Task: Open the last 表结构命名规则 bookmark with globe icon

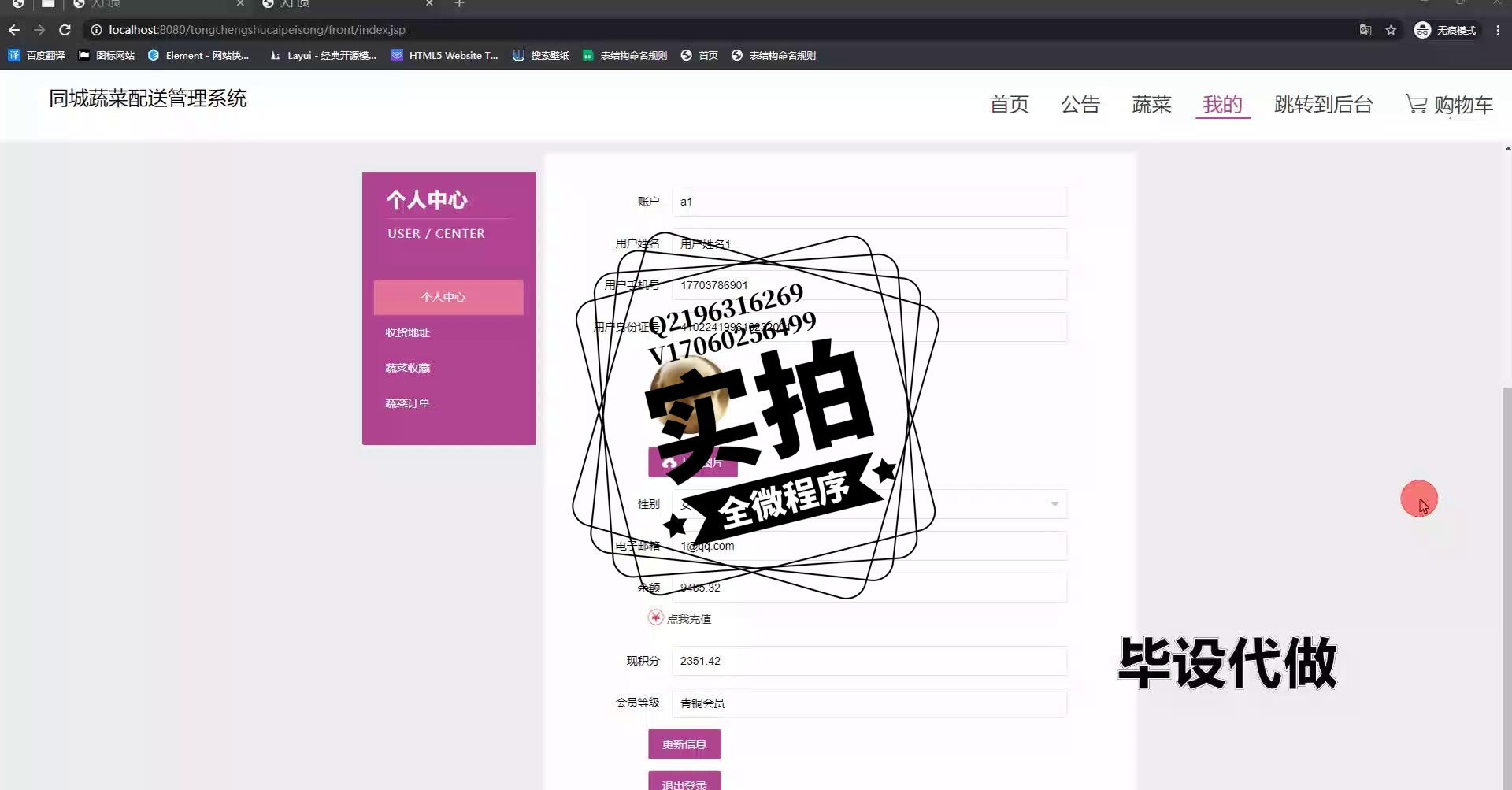Action: (773, 55)
